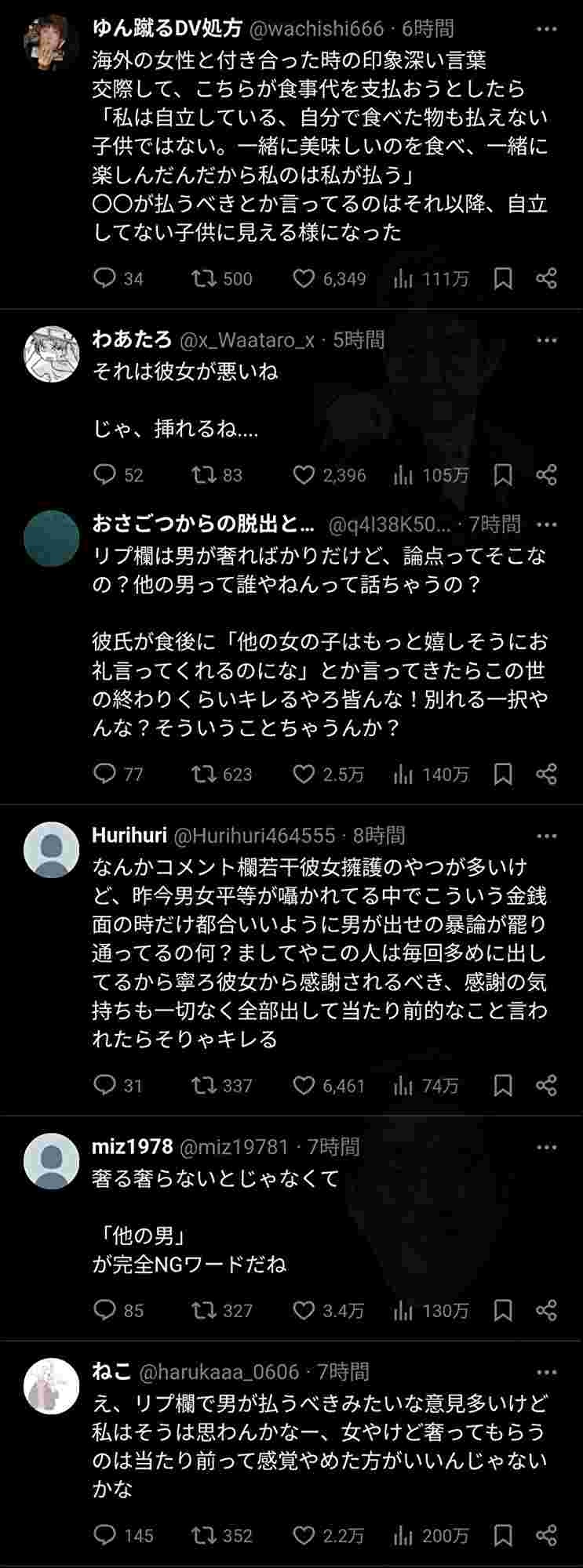
Task: Like the tweet by わあたろ
Action: [304, 474]
